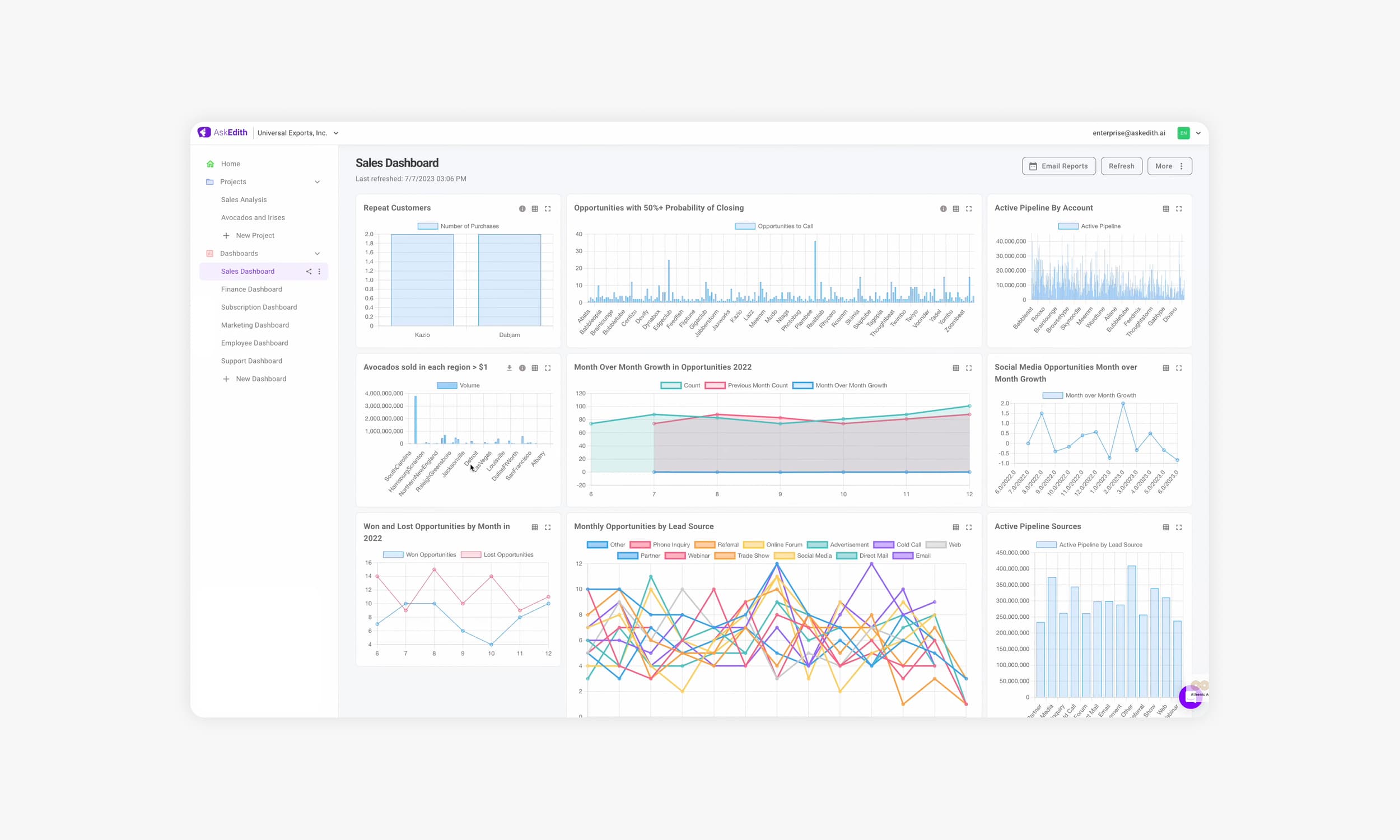This screenshot has height=840, width=1400.
Task: Collapse the Dashboards section
Action: (318, 253)
